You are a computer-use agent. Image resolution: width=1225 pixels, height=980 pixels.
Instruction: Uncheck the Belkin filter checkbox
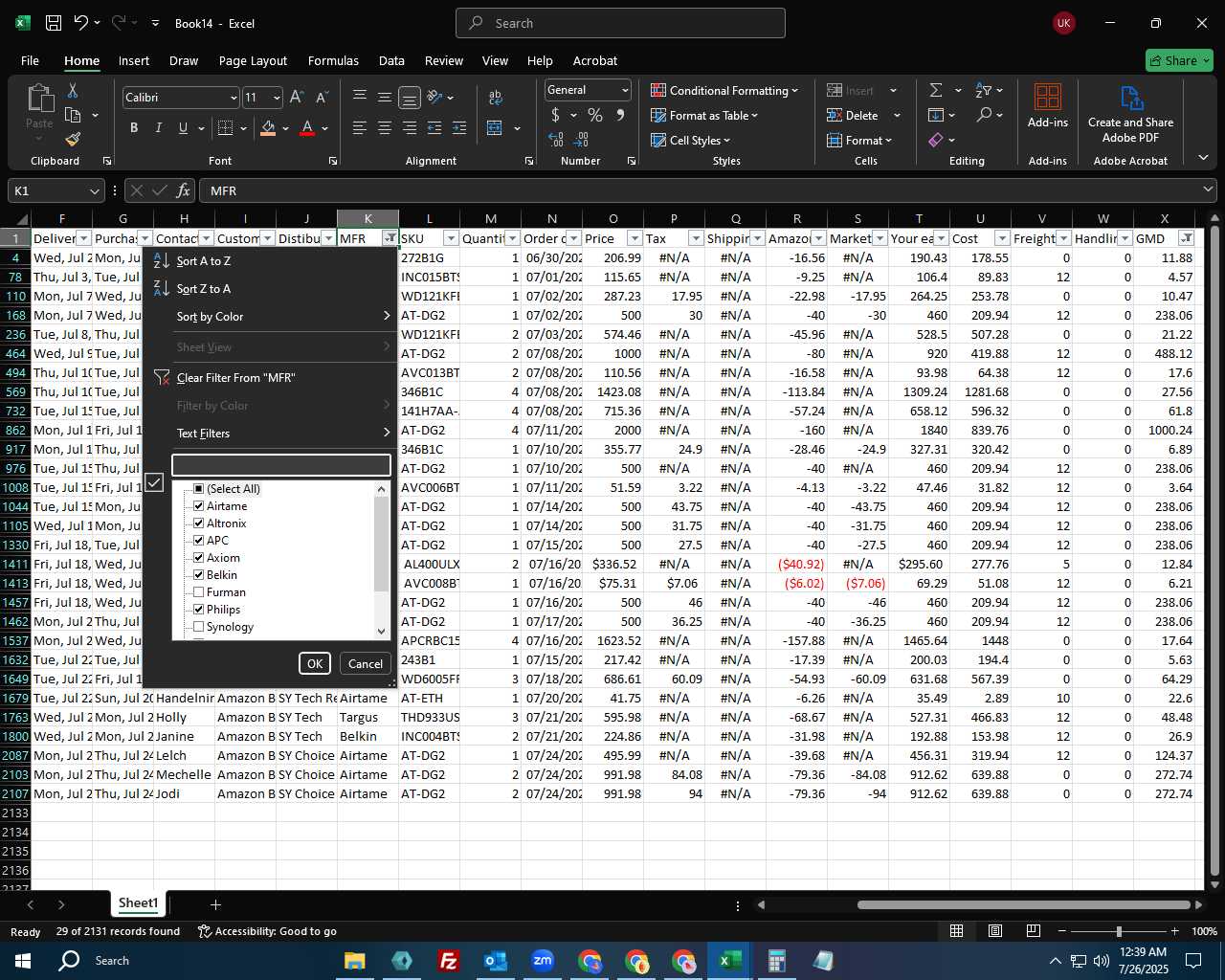pos(199,575)
